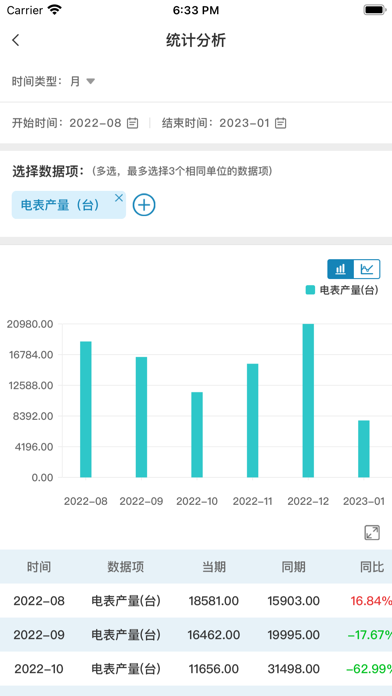Click the 同比 column header

[x=372, y=566]
